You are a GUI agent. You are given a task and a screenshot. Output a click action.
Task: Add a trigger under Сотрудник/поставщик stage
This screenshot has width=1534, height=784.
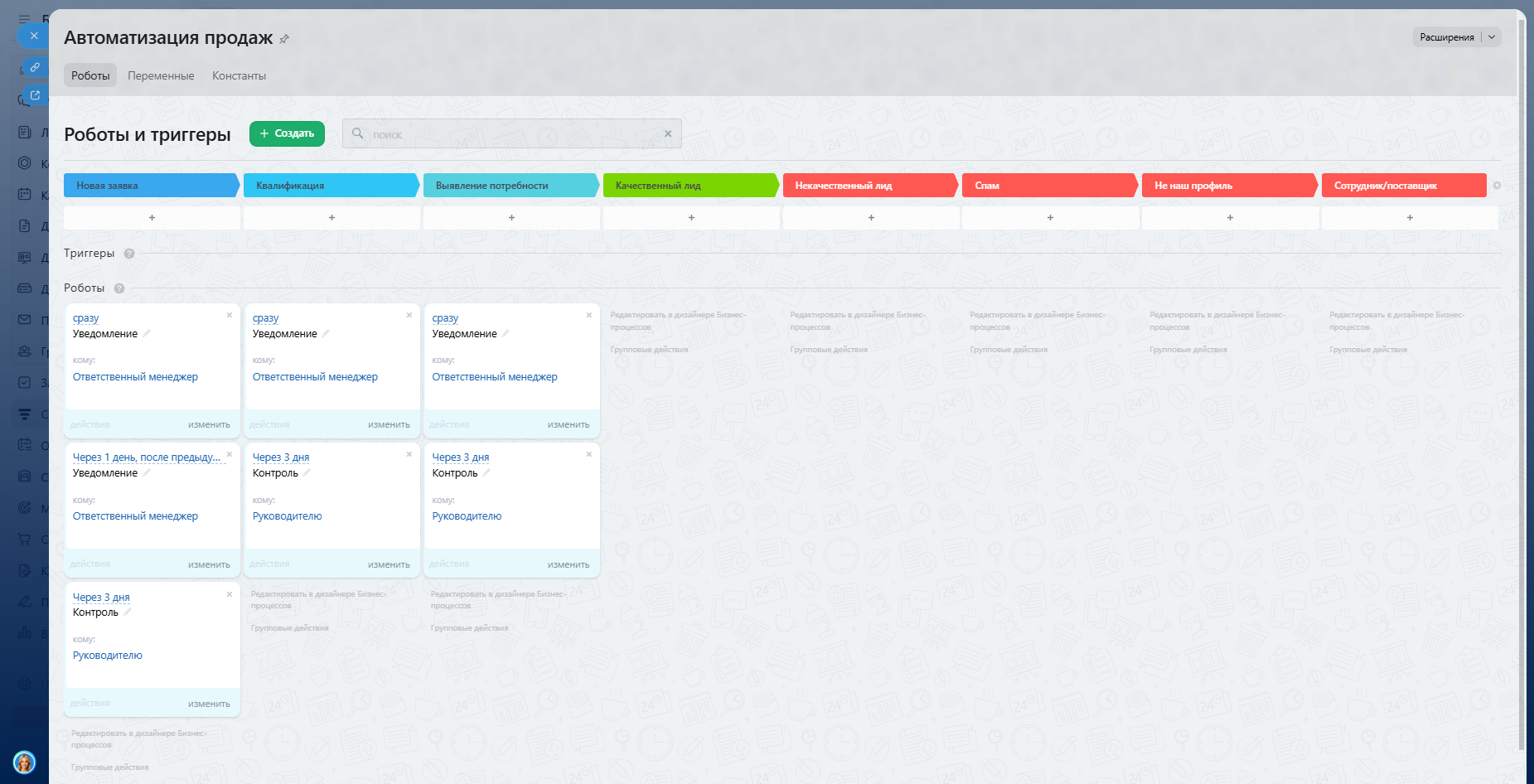1410,217
